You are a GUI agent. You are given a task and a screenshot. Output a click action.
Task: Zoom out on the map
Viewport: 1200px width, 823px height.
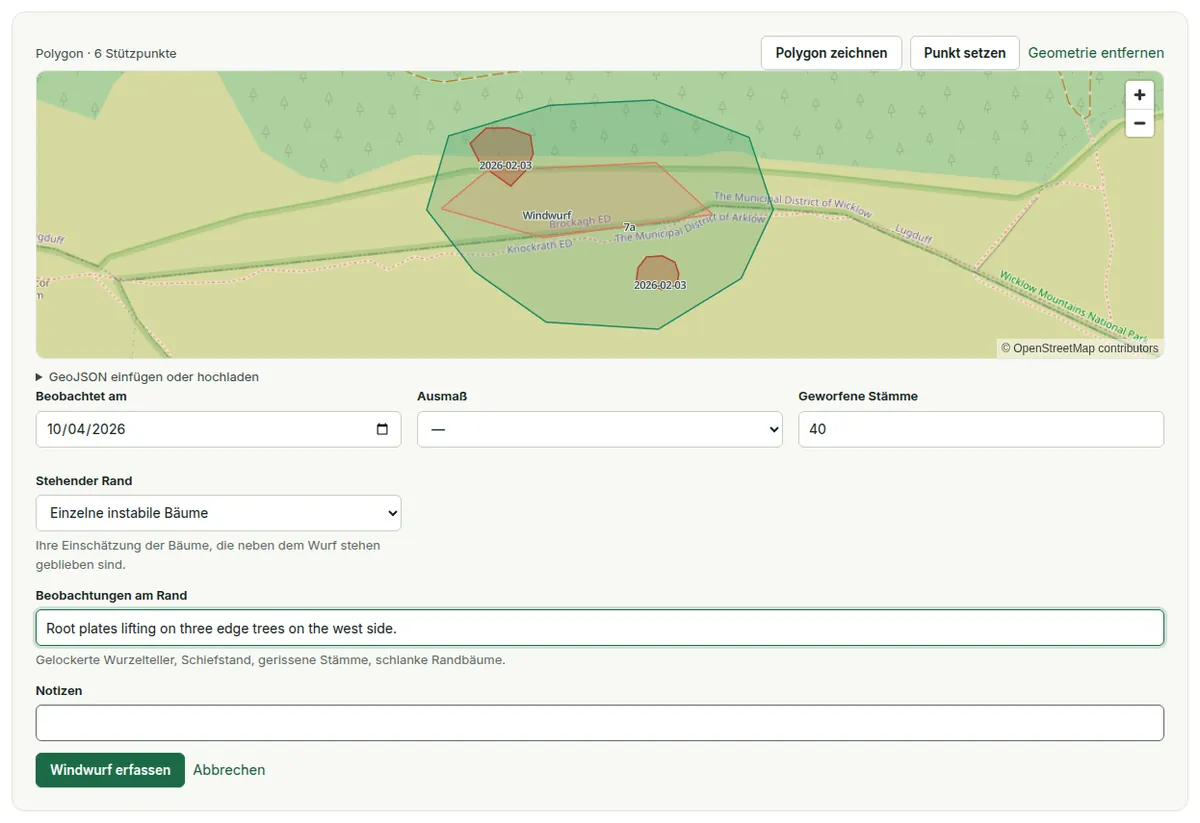pos(1139,123)
